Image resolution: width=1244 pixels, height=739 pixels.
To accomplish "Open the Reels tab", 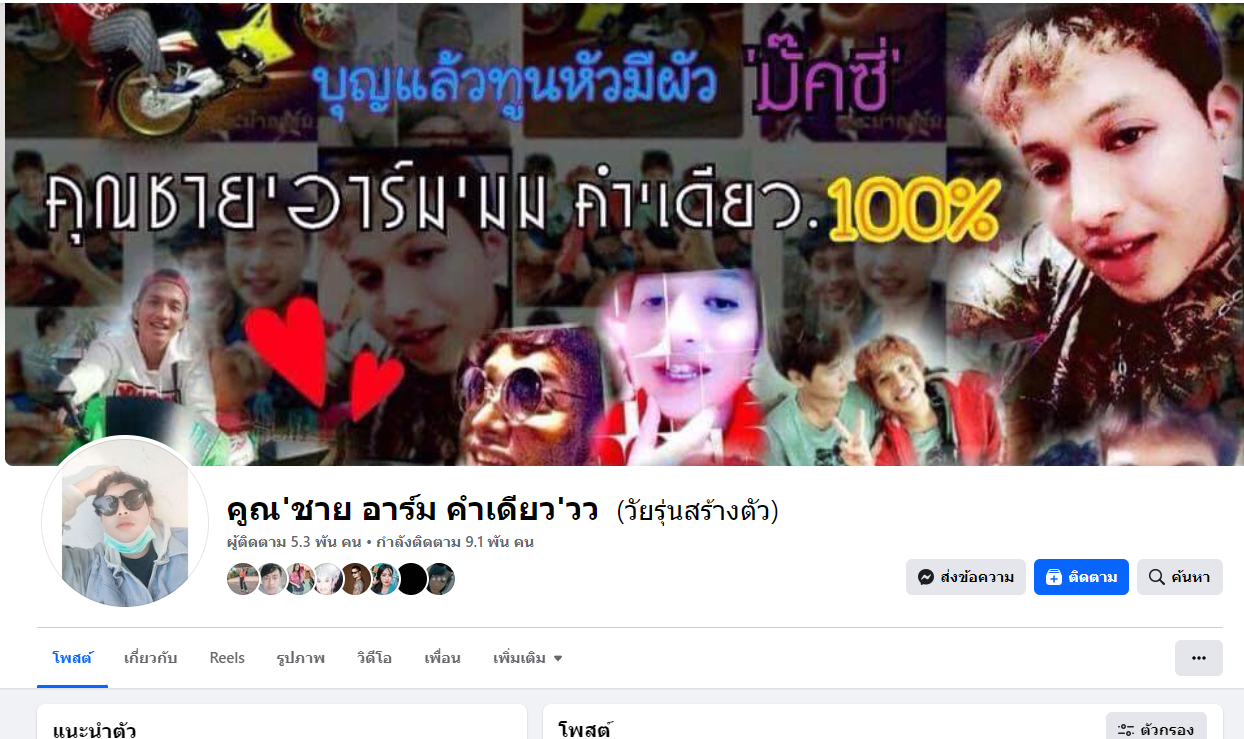I will 227,658.
